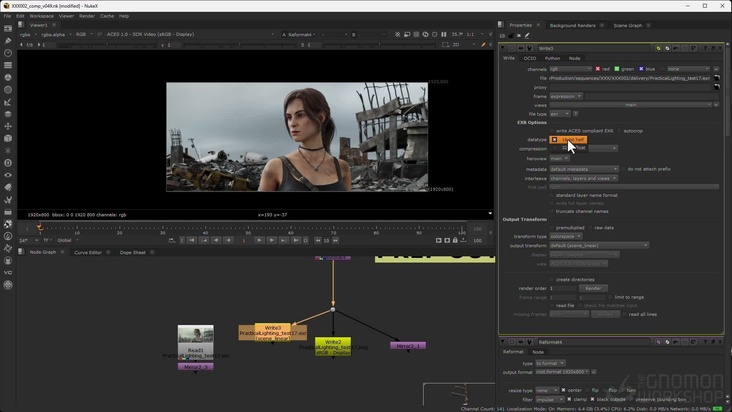Open the output transform dropdown
The width and height of the screenshot is (732, 412).
[x=599, y=245]
